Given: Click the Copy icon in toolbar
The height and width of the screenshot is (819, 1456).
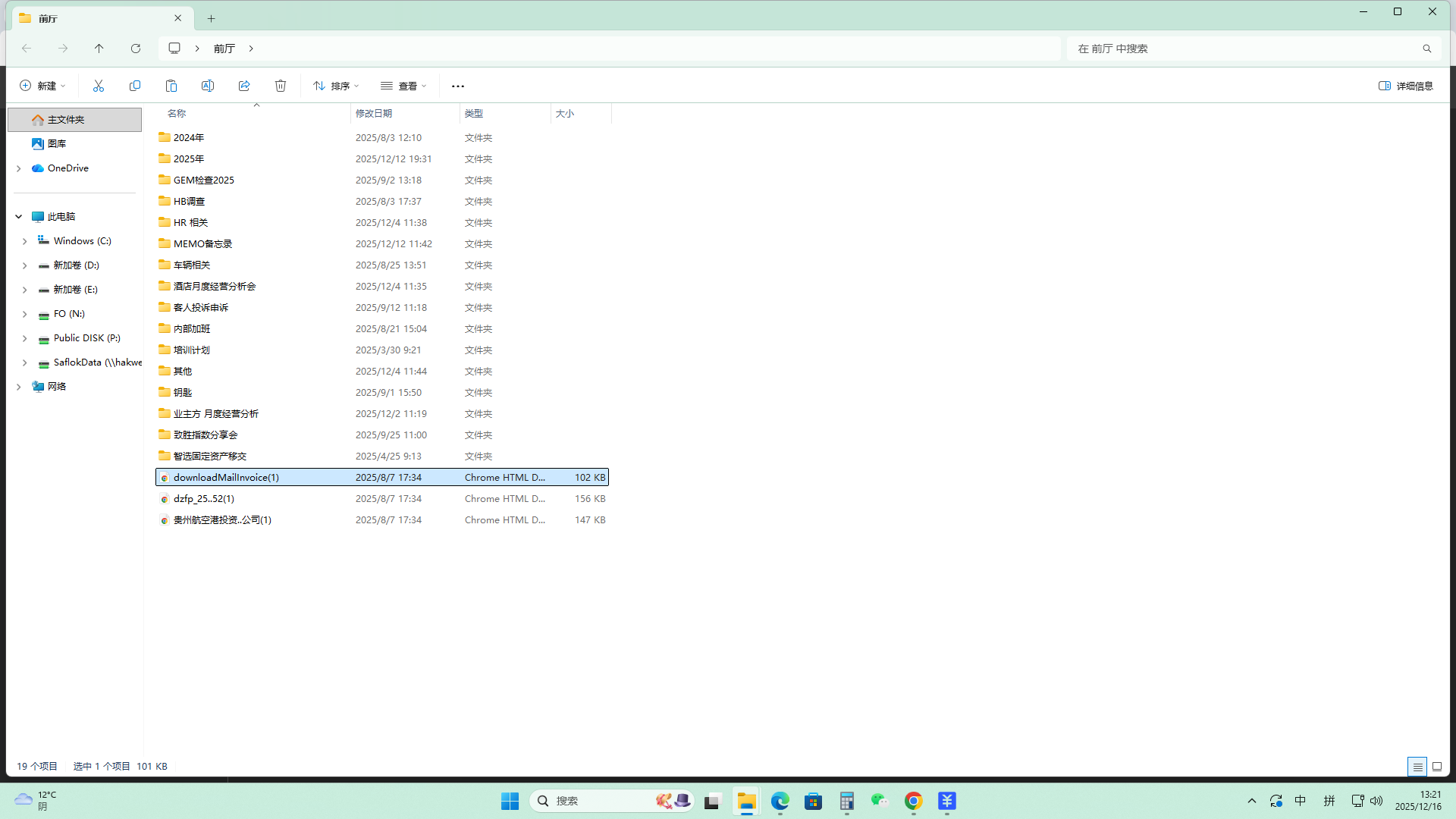Looking at the screenshot, I should (135, 86).
